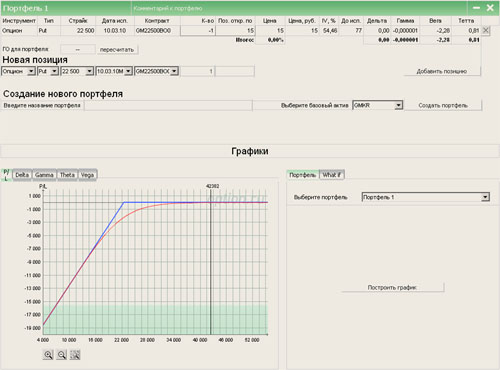The width and height of the screenshot is (500, 370).
Task: Click the 42382 price marker label
Action: [x=212, y=186]
